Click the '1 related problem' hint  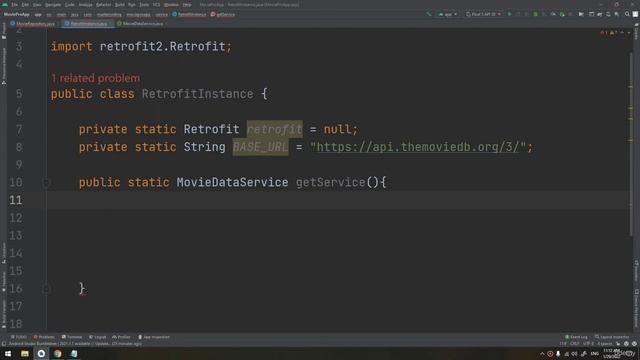(96, 78)
